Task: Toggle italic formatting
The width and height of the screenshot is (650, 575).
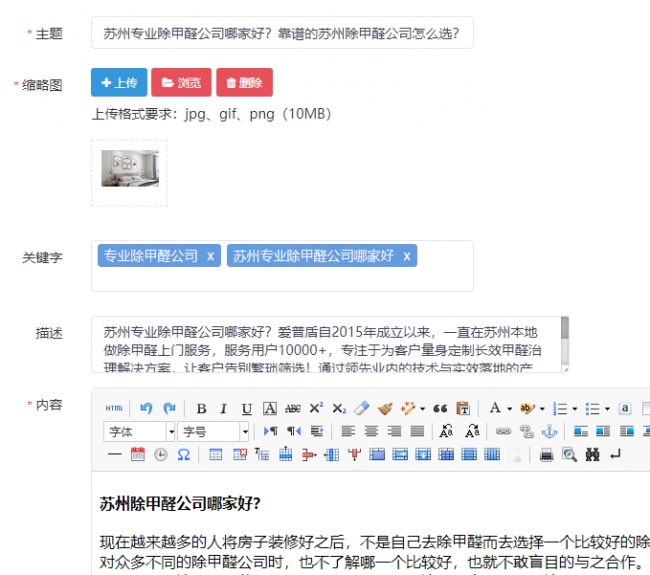Action: 223,409
